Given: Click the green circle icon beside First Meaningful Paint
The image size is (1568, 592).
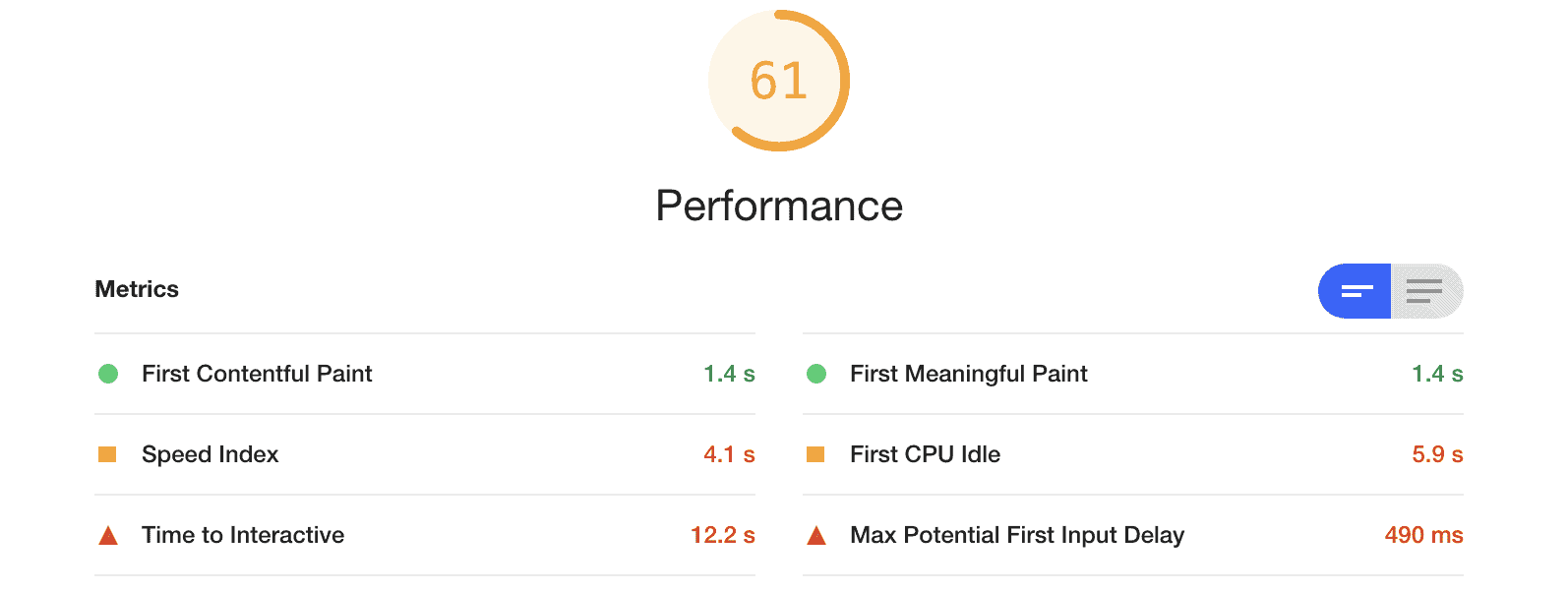Looking at the screenshot, I should click(x=815, y=375).
